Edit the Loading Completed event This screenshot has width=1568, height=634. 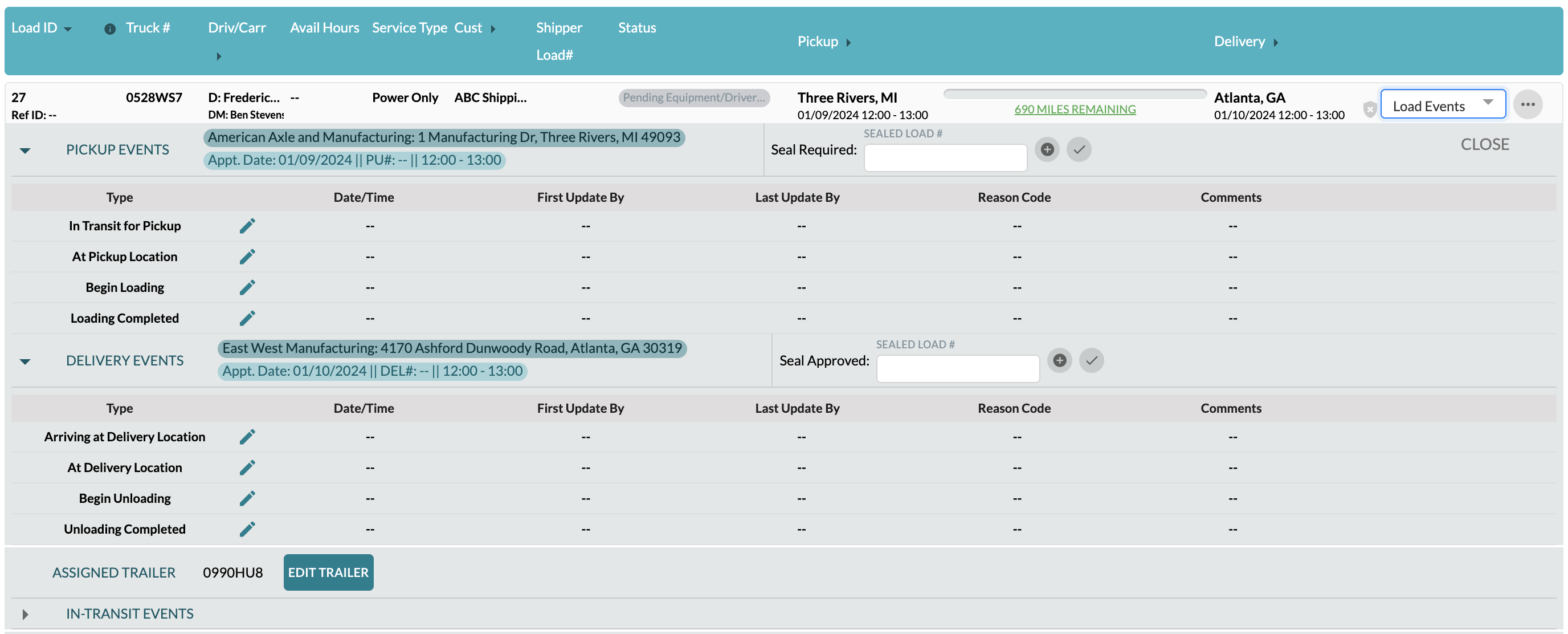tap(247, 318)
